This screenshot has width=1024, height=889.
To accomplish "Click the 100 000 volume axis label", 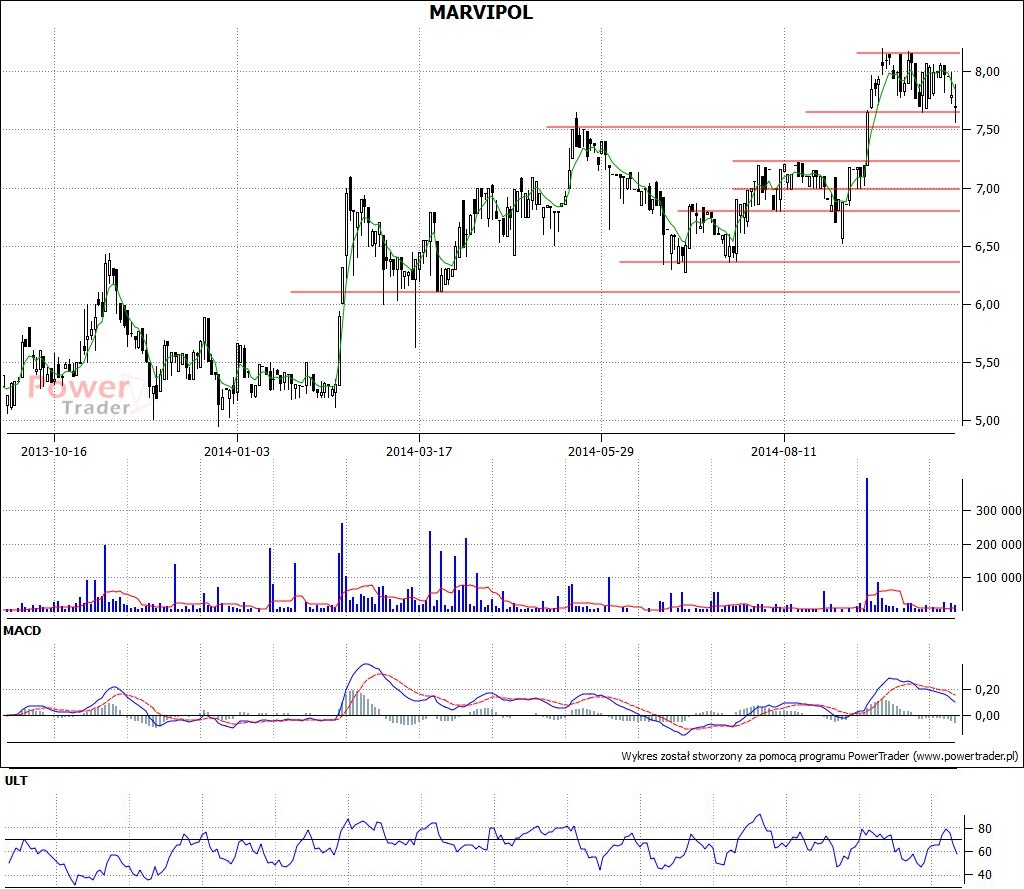I will [x=999, y=578].
